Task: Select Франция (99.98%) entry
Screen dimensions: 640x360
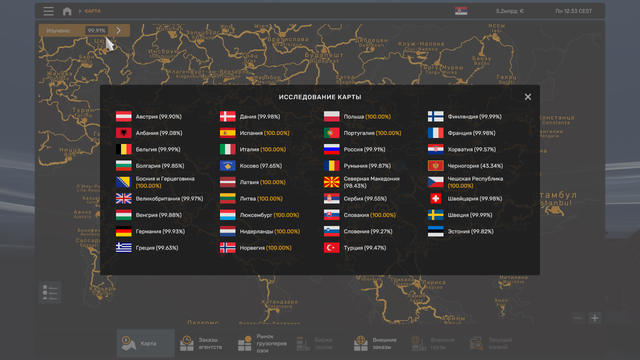Action: coord(462,133)
